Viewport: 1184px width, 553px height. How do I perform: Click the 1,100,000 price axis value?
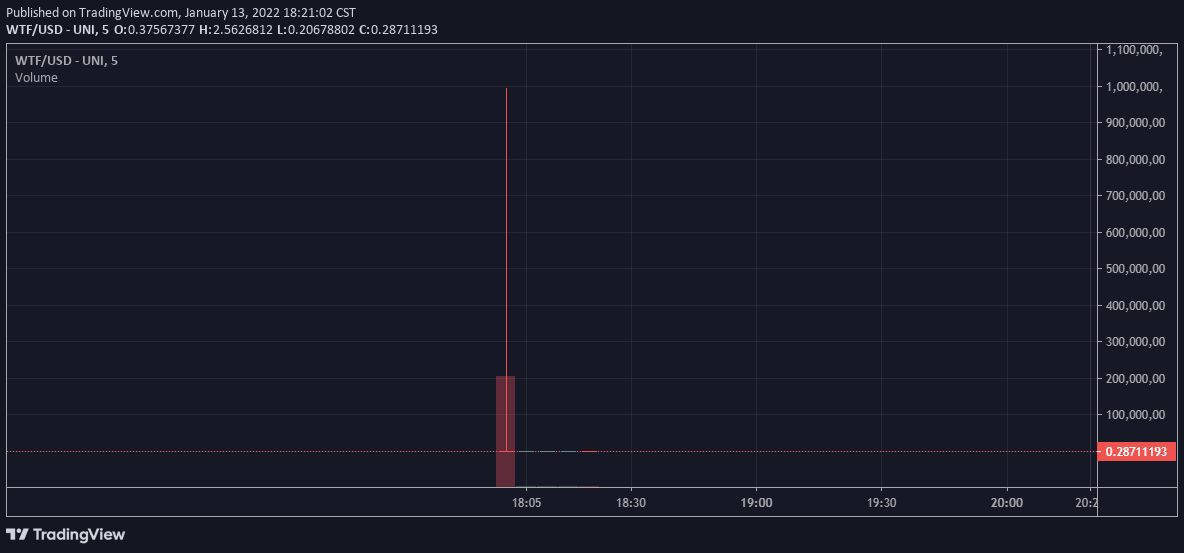(x=1134, y=50)
